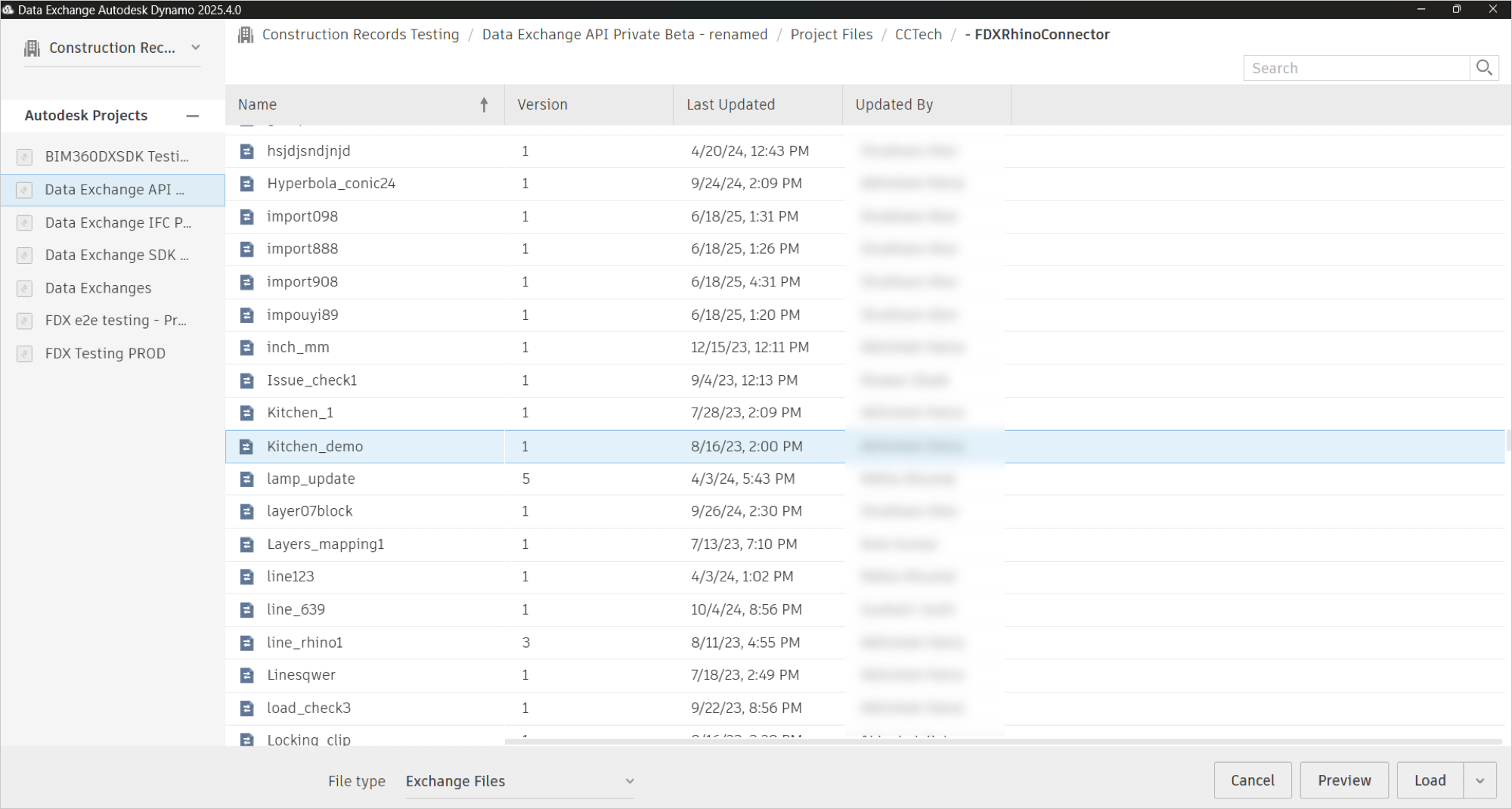Sort by the Version column header
Image resolution: width=1512 pixels, height=809 pixels.
coord(589,105)
